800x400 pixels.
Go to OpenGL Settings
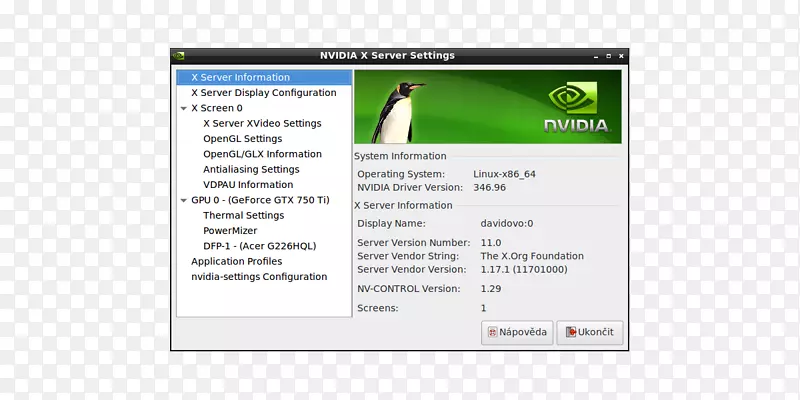click(242, 139)
